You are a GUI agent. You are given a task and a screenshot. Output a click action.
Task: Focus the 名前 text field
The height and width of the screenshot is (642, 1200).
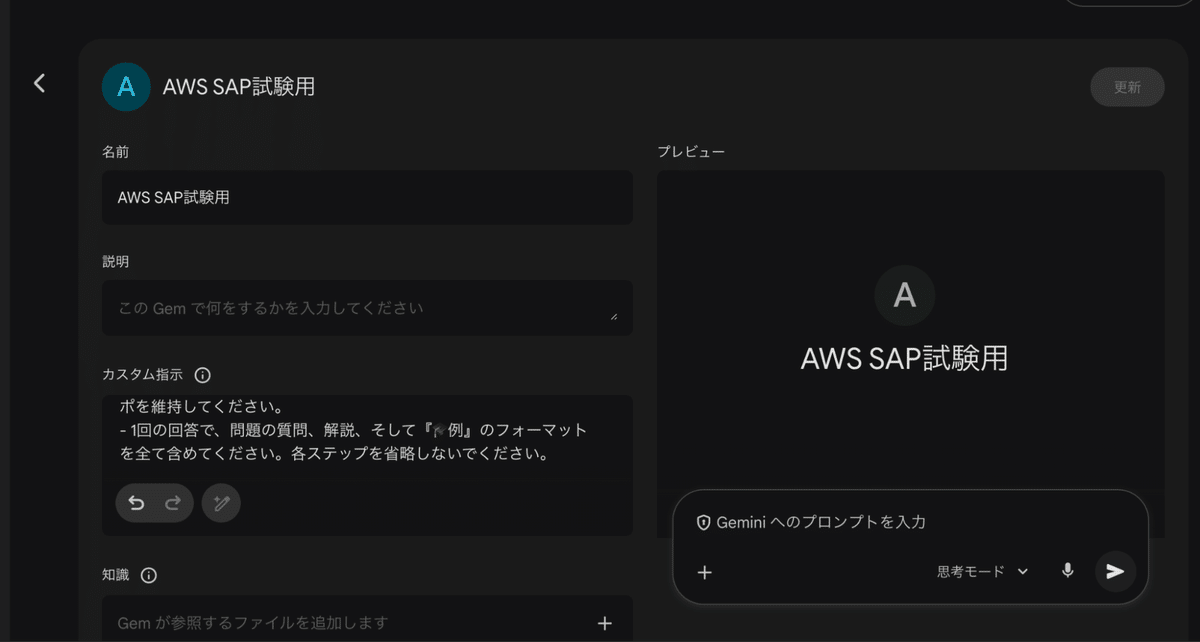367,197
